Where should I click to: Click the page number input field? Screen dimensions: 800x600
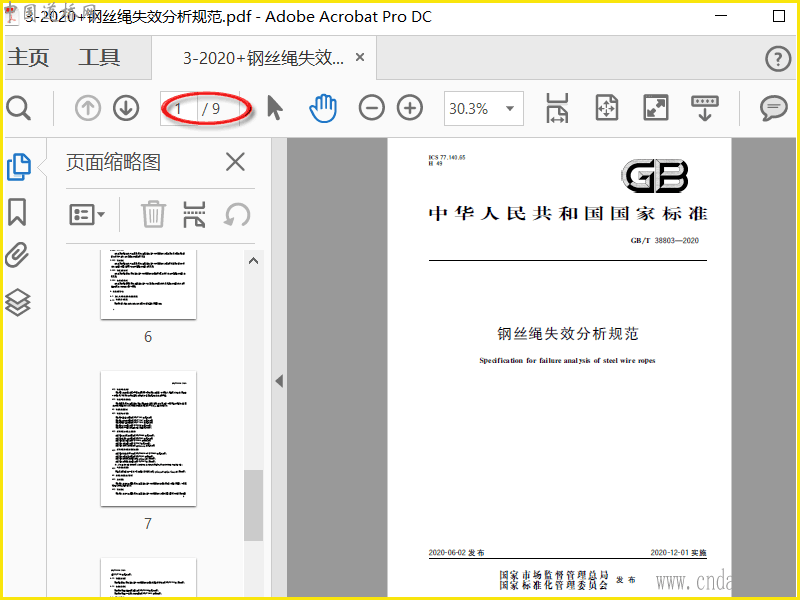pyautogui.click(x=179, y=109)
